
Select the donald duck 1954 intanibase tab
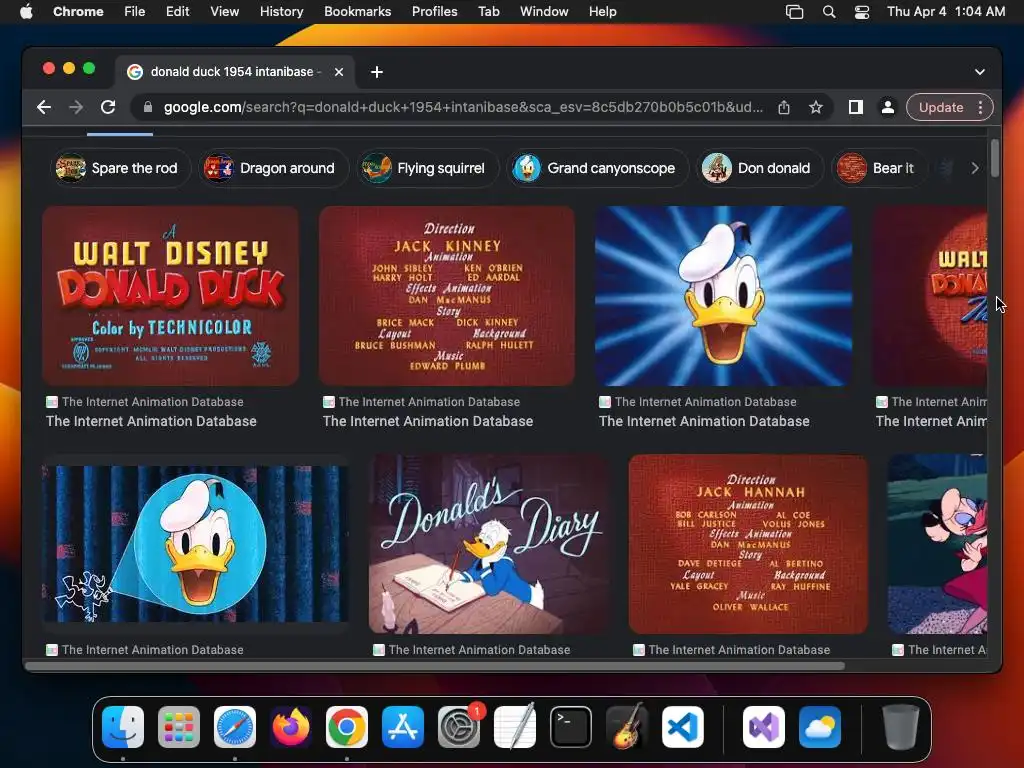tap(235, 72)
